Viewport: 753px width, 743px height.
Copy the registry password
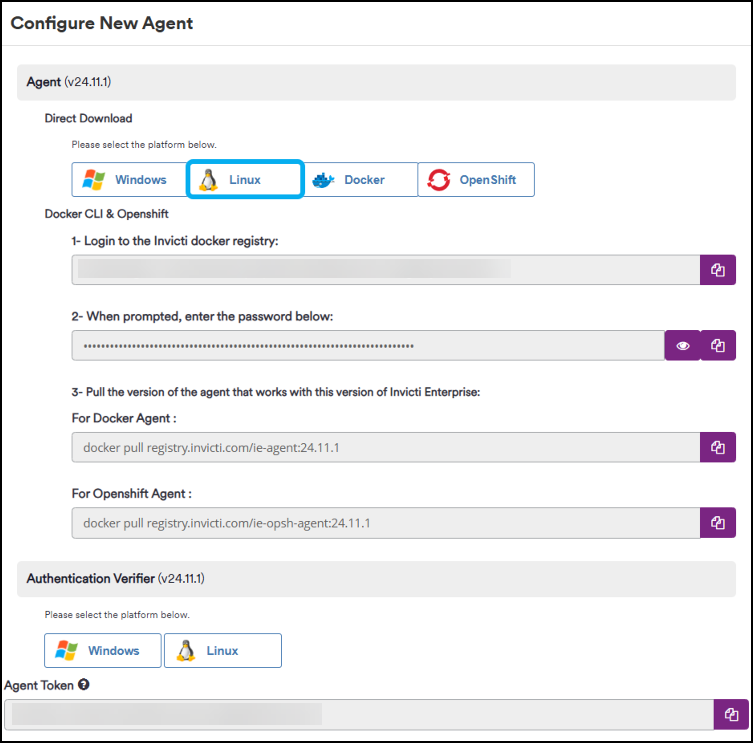click(718, 345)
